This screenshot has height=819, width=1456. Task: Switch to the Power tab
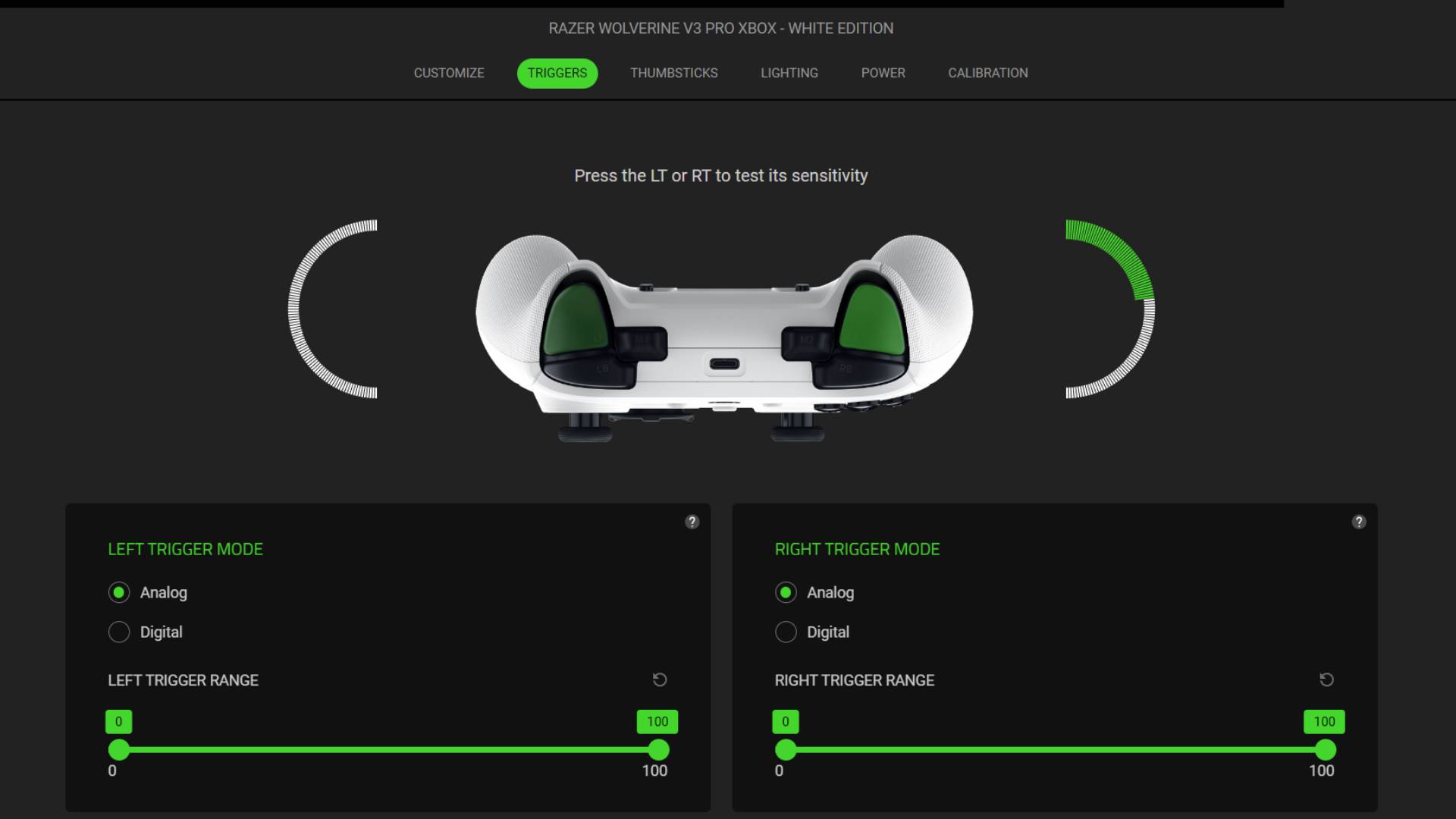point(883,73)
